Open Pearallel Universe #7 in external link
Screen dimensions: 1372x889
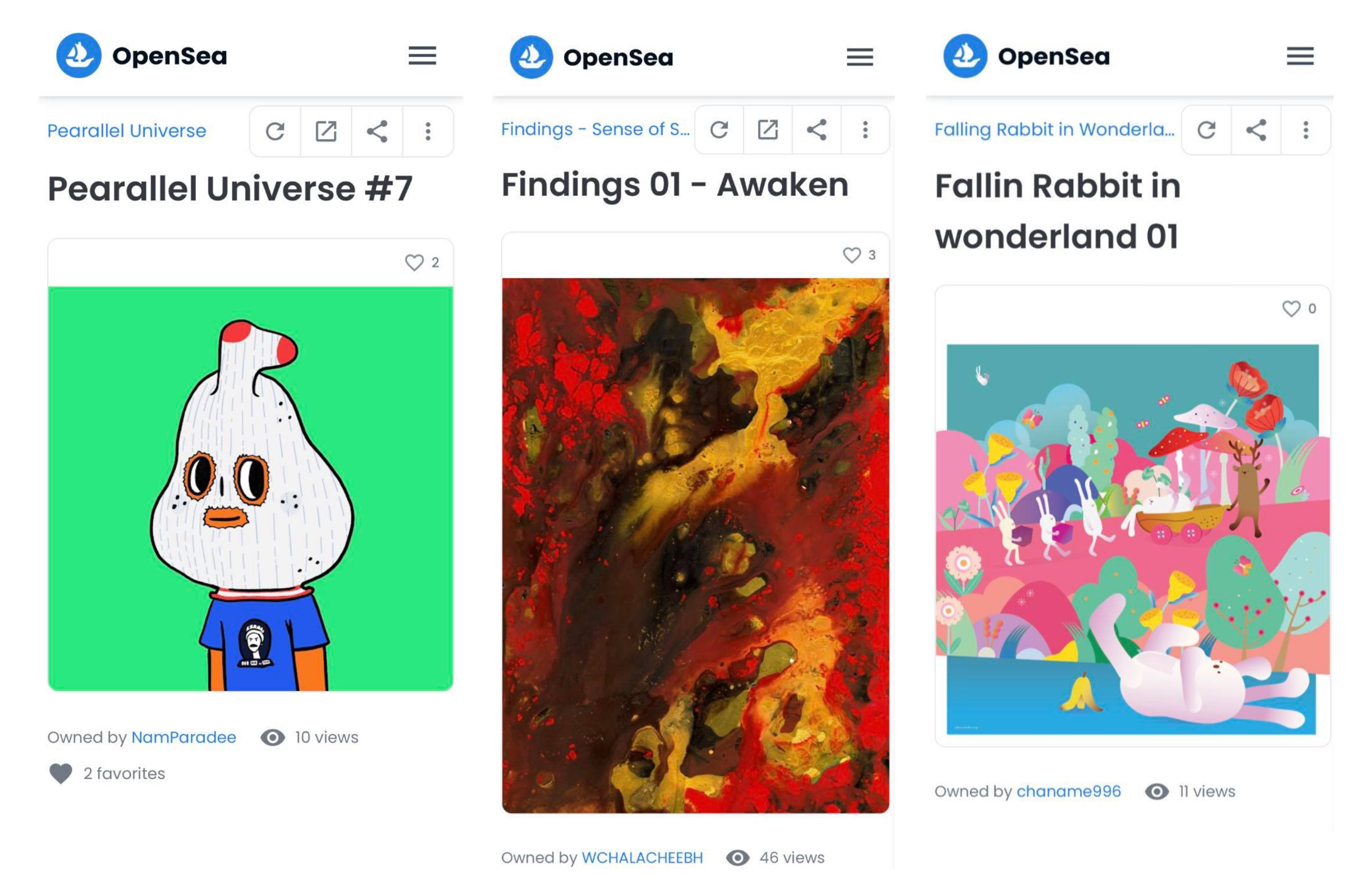click(326, 131)
